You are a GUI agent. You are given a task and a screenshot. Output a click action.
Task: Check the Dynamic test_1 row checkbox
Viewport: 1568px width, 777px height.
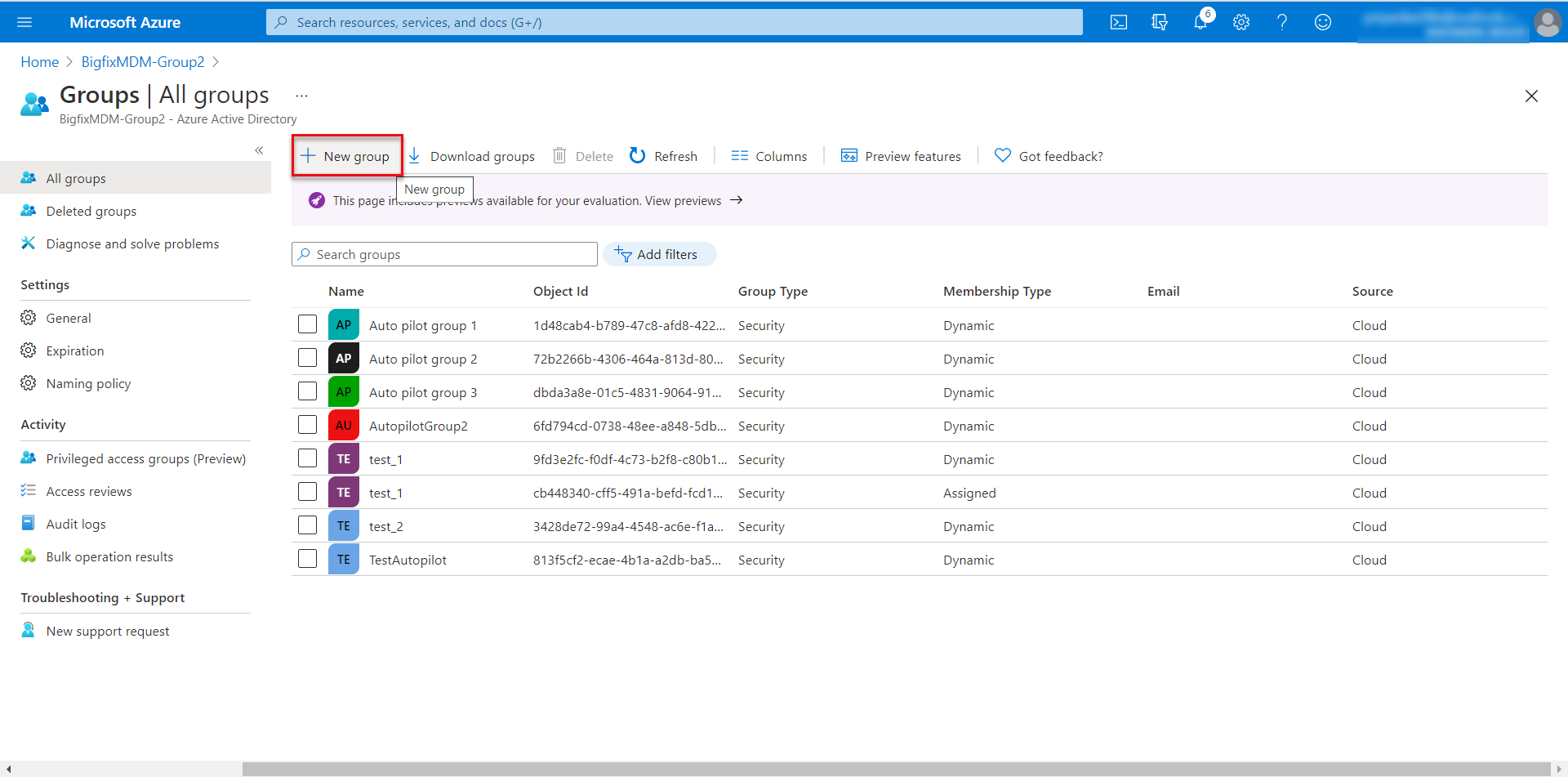click(307, 458)
